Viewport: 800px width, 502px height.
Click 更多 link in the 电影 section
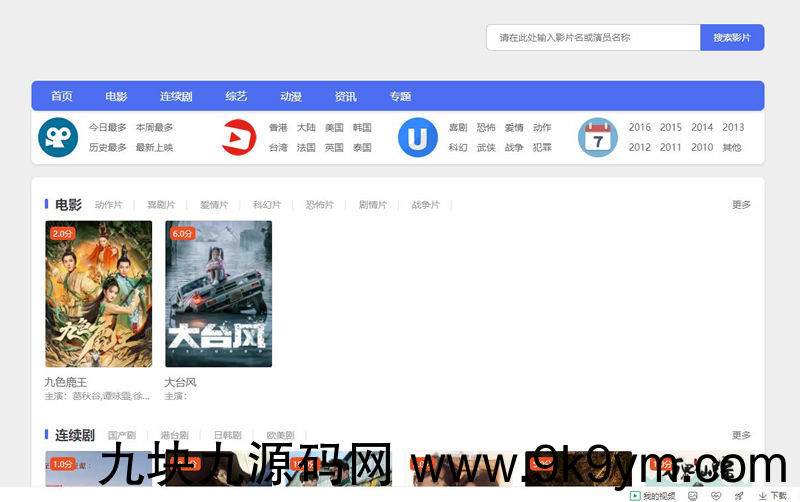pyautogui.click(x=741, y=205)
